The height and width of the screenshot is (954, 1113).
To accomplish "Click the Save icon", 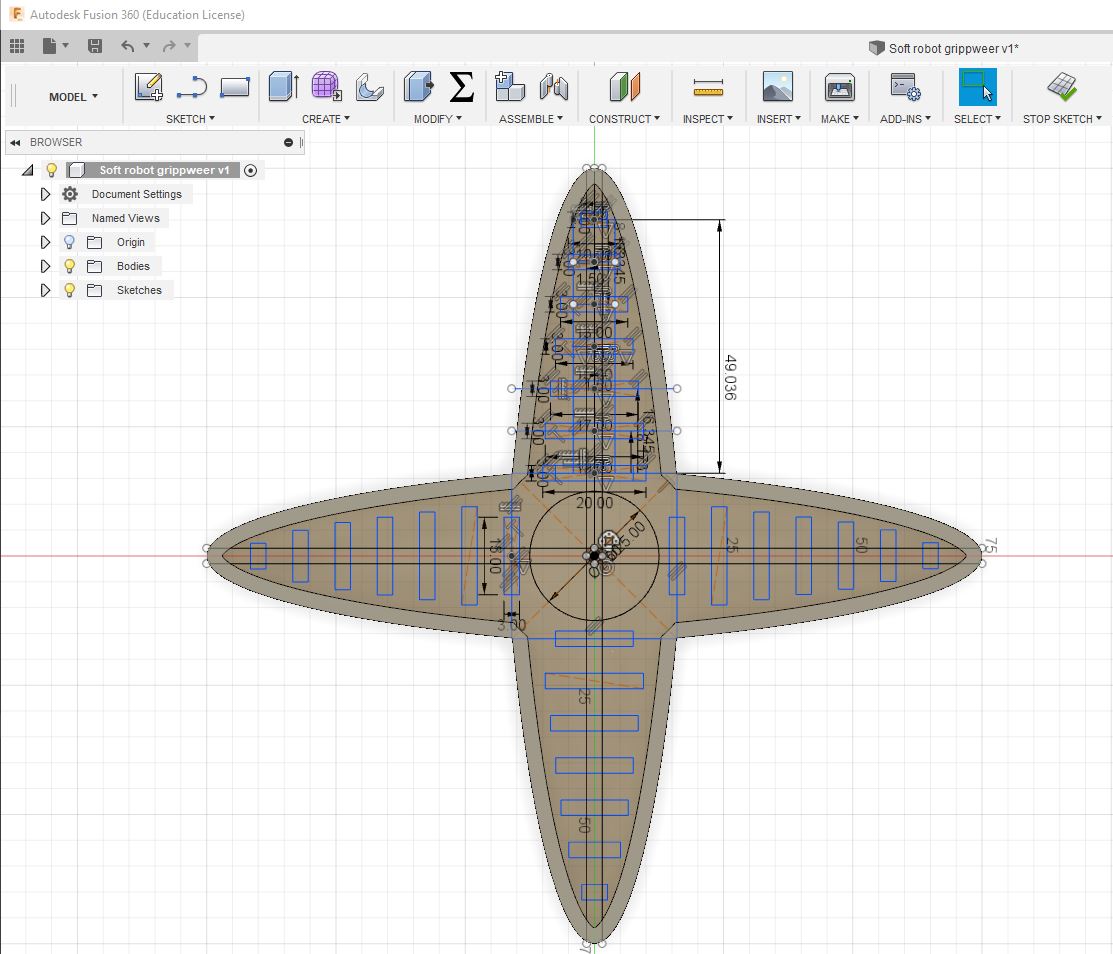I will [x=95, y=46].
